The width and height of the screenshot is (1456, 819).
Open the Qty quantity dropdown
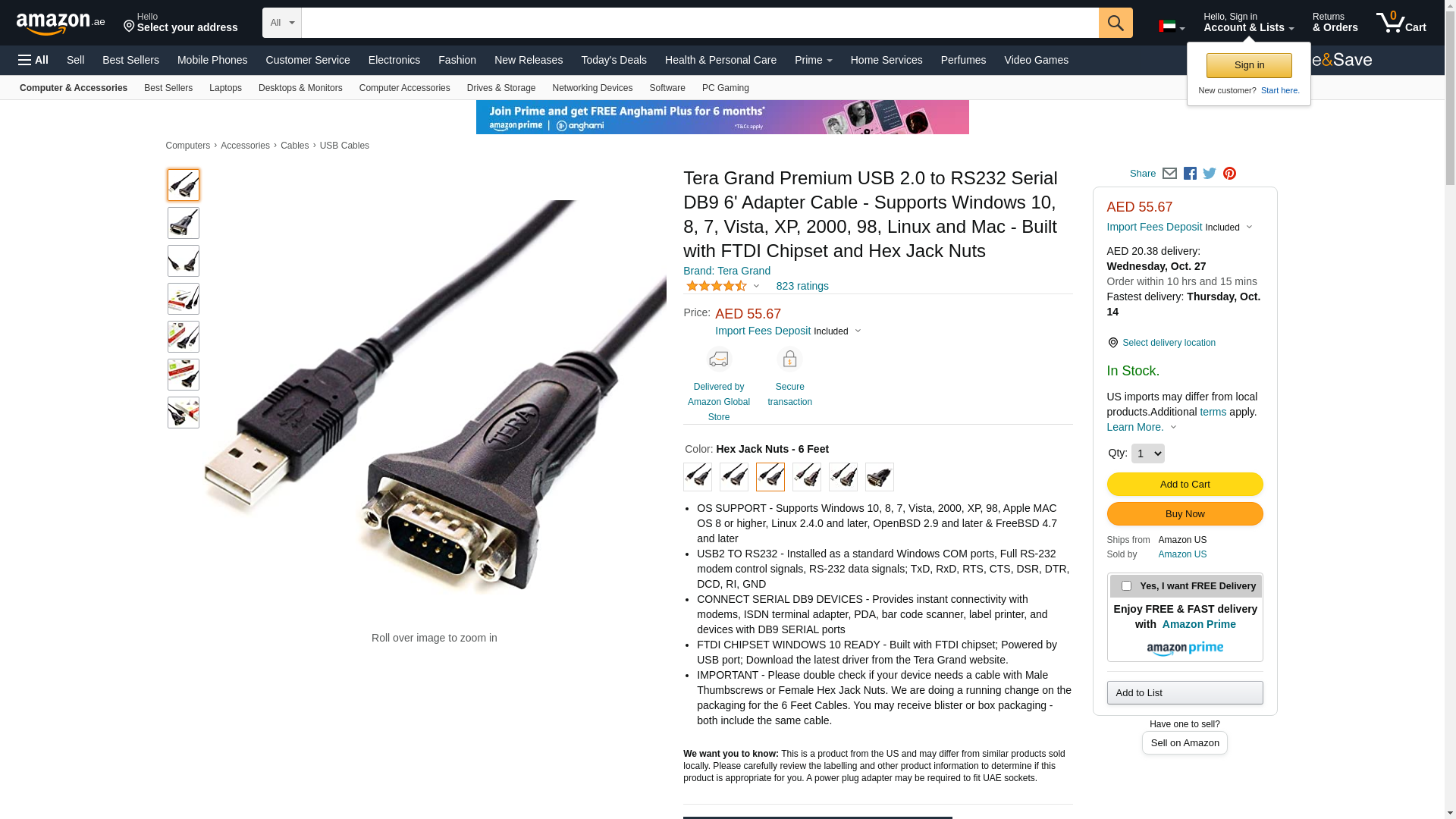1147,453
